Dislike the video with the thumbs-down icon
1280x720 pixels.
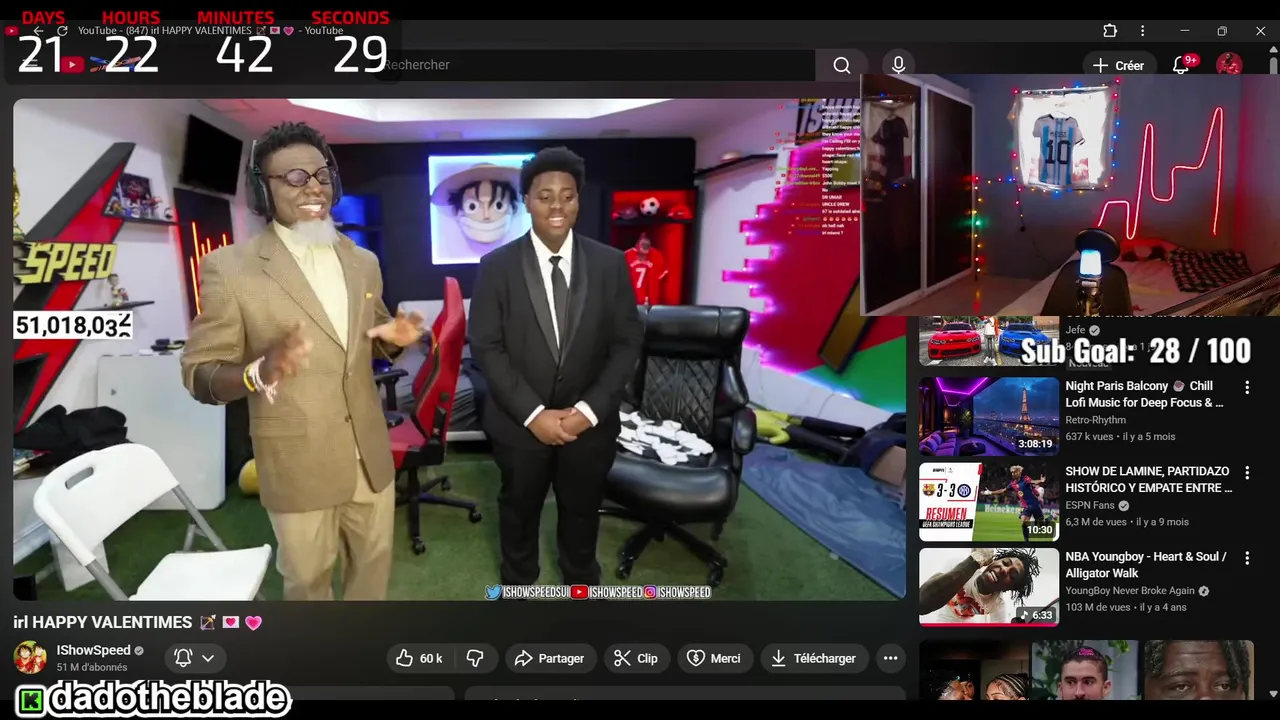coord(475,658)
